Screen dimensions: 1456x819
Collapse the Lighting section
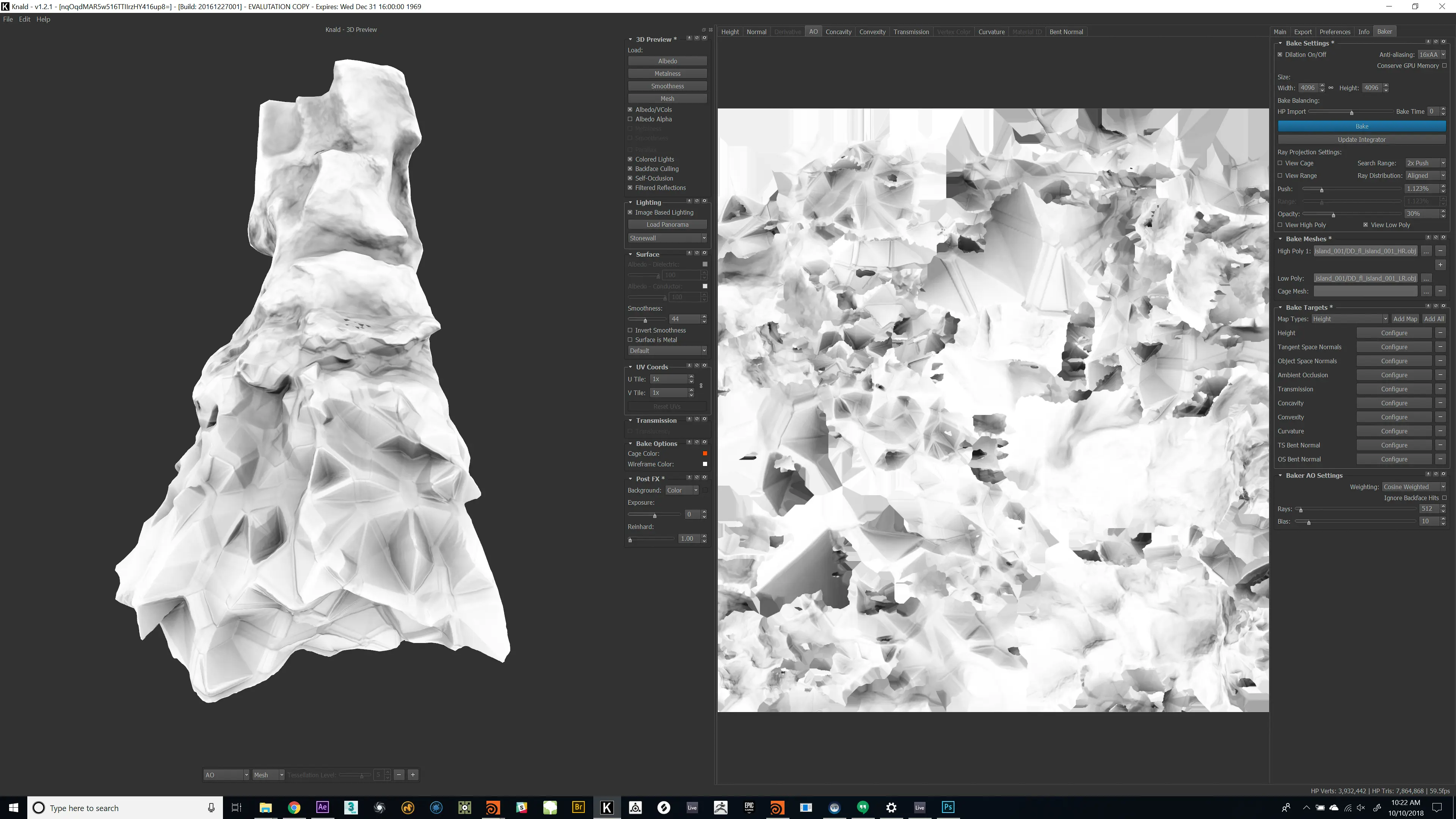click(x=630, y=202)
